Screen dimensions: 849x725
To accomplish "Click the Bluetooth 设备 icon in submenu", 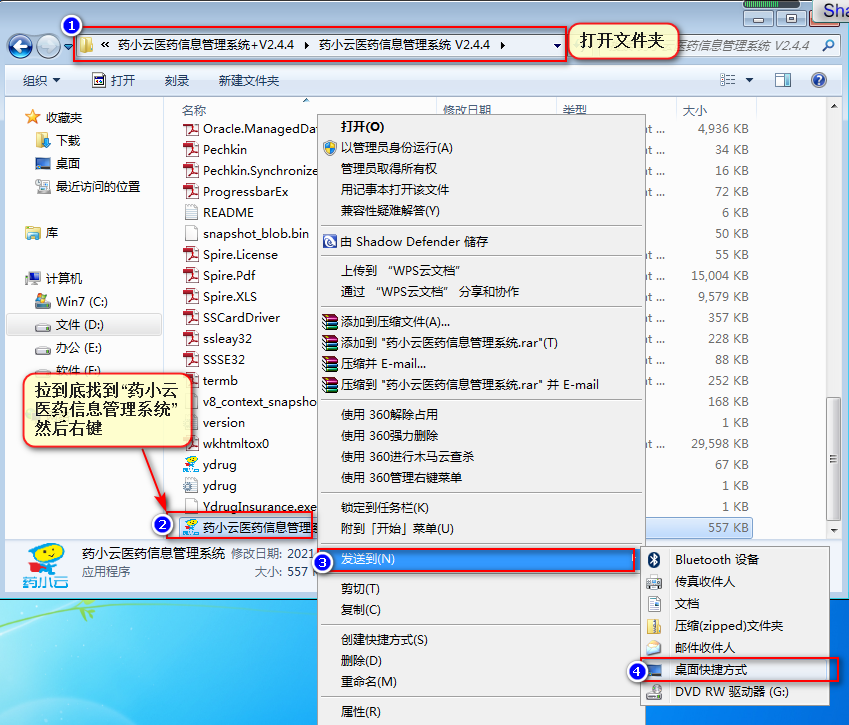I will click(654, 560).
